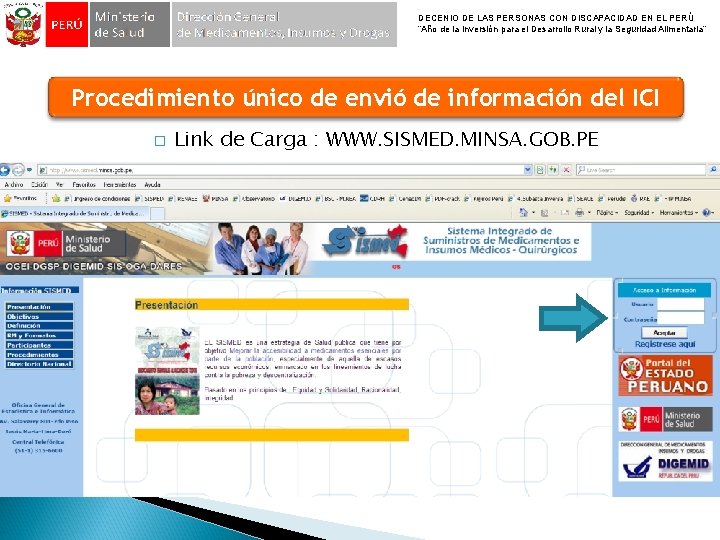Click the Participantes sidebar link
The image size is (720, 540).
click(39, 345)
